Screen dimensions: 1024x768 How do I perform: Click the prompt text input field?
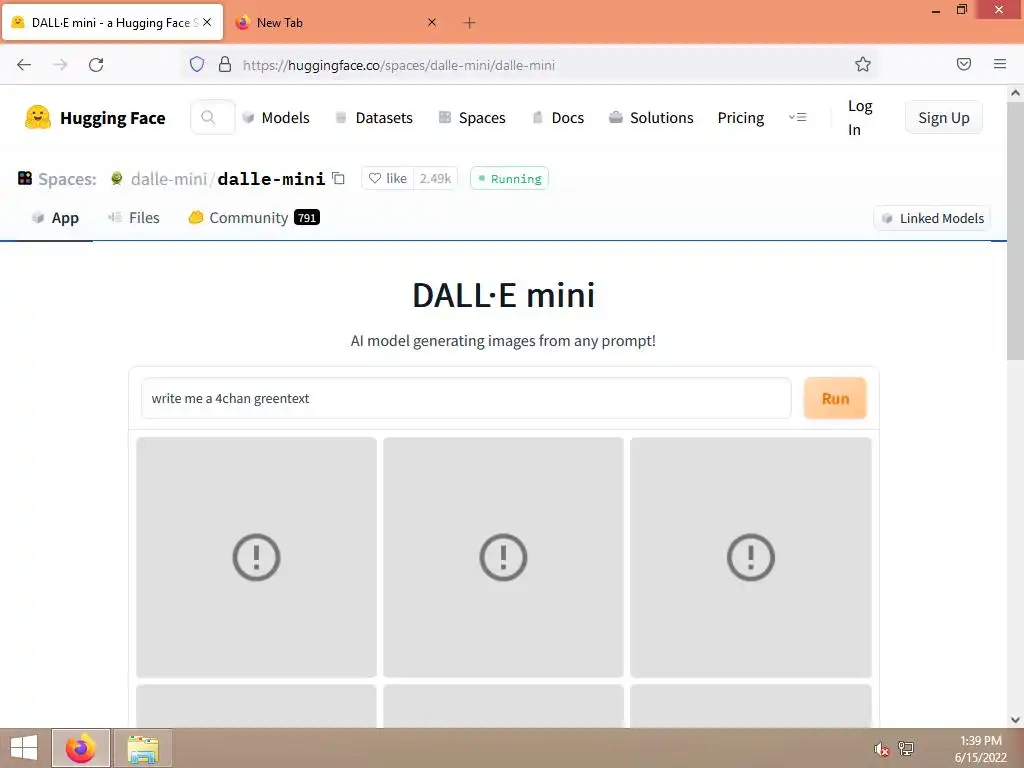(466, 398)
